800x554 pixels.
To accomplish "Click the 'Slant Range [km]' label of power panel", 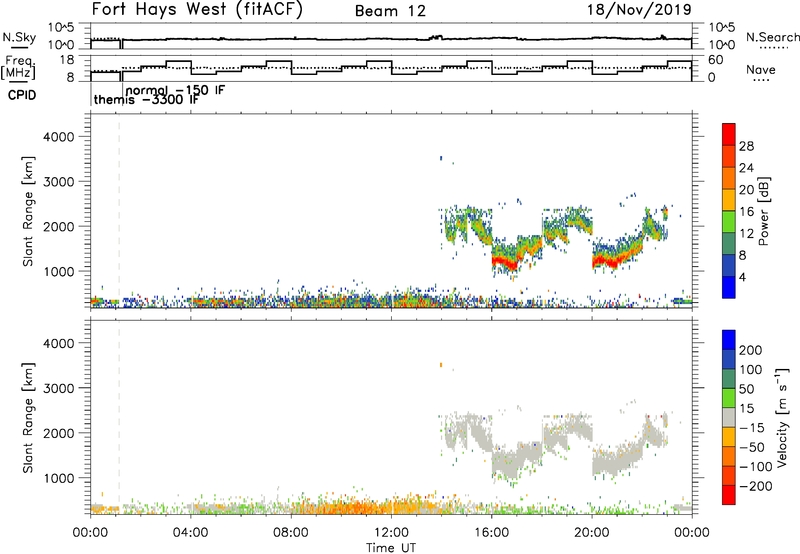I will (28, 211).
